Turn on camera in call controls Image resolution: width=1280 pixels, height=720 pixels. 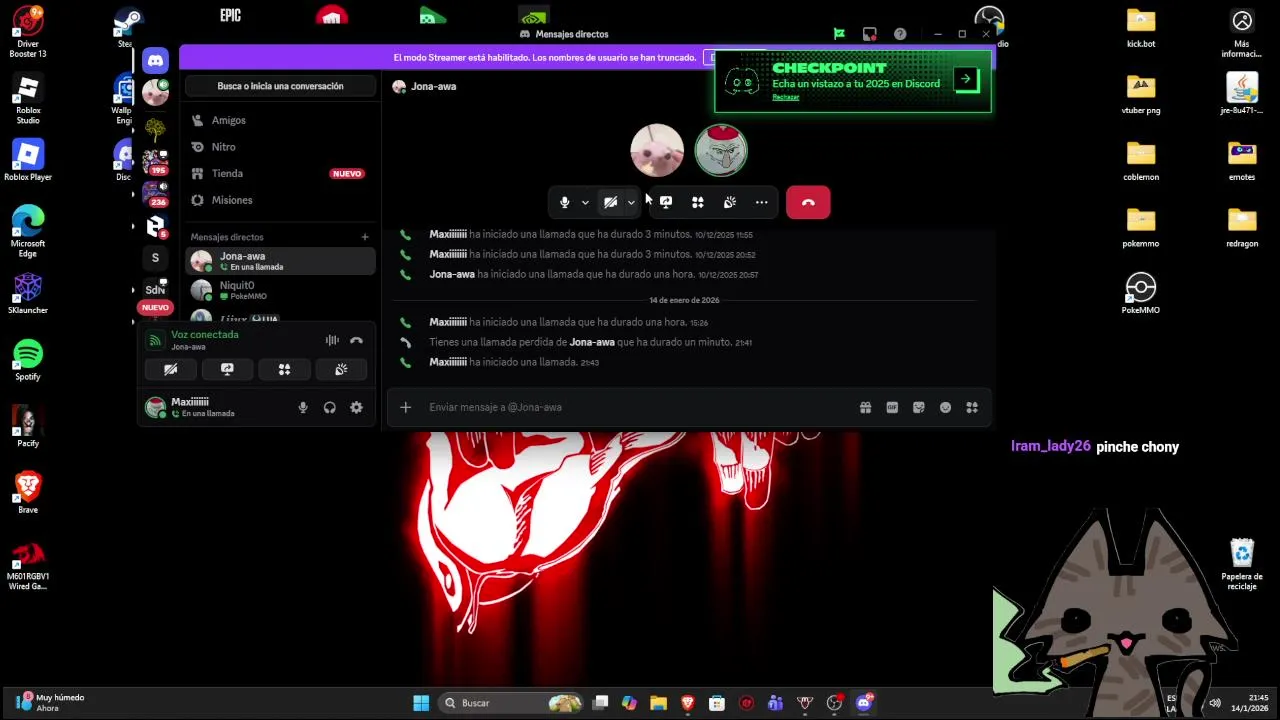(610, 202)
